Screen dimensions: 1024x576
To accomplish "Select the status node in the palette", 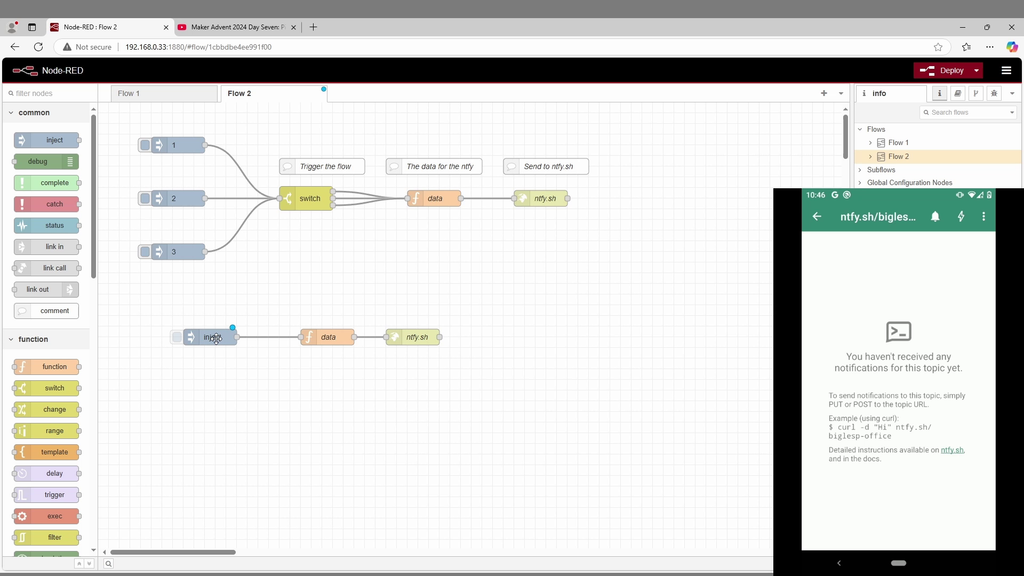I will [46, 225].
